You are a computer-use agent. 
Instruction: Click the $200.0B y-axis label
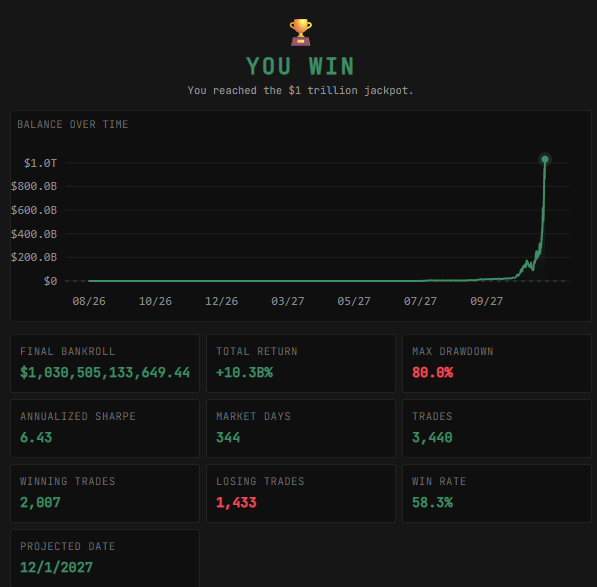click(x=34, y=257)
